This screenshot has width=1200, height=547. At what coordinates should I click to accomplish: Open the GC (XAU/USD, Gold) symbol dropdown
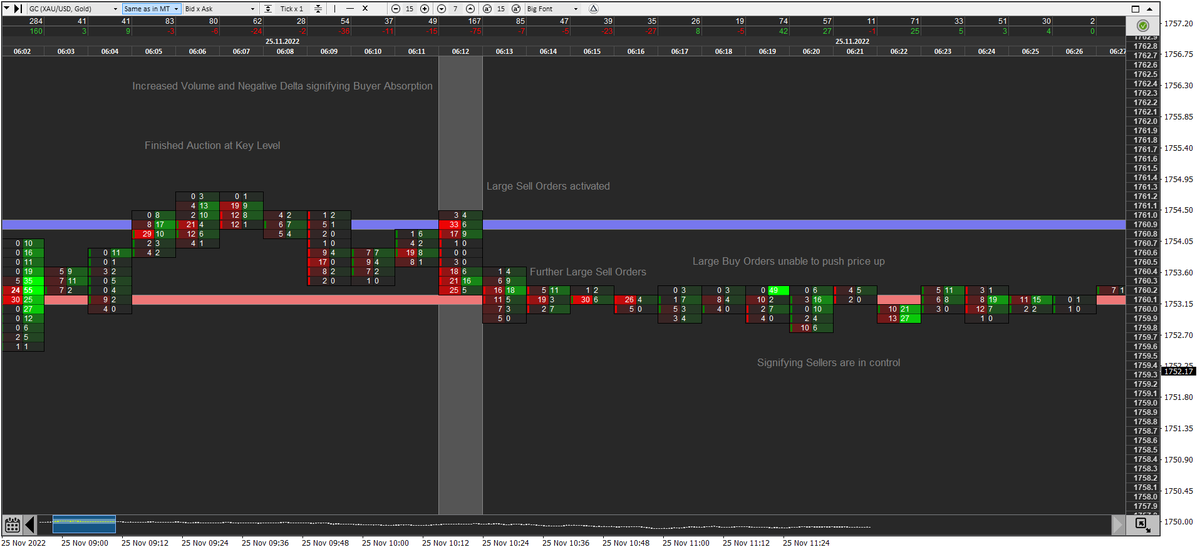[73, 8]
